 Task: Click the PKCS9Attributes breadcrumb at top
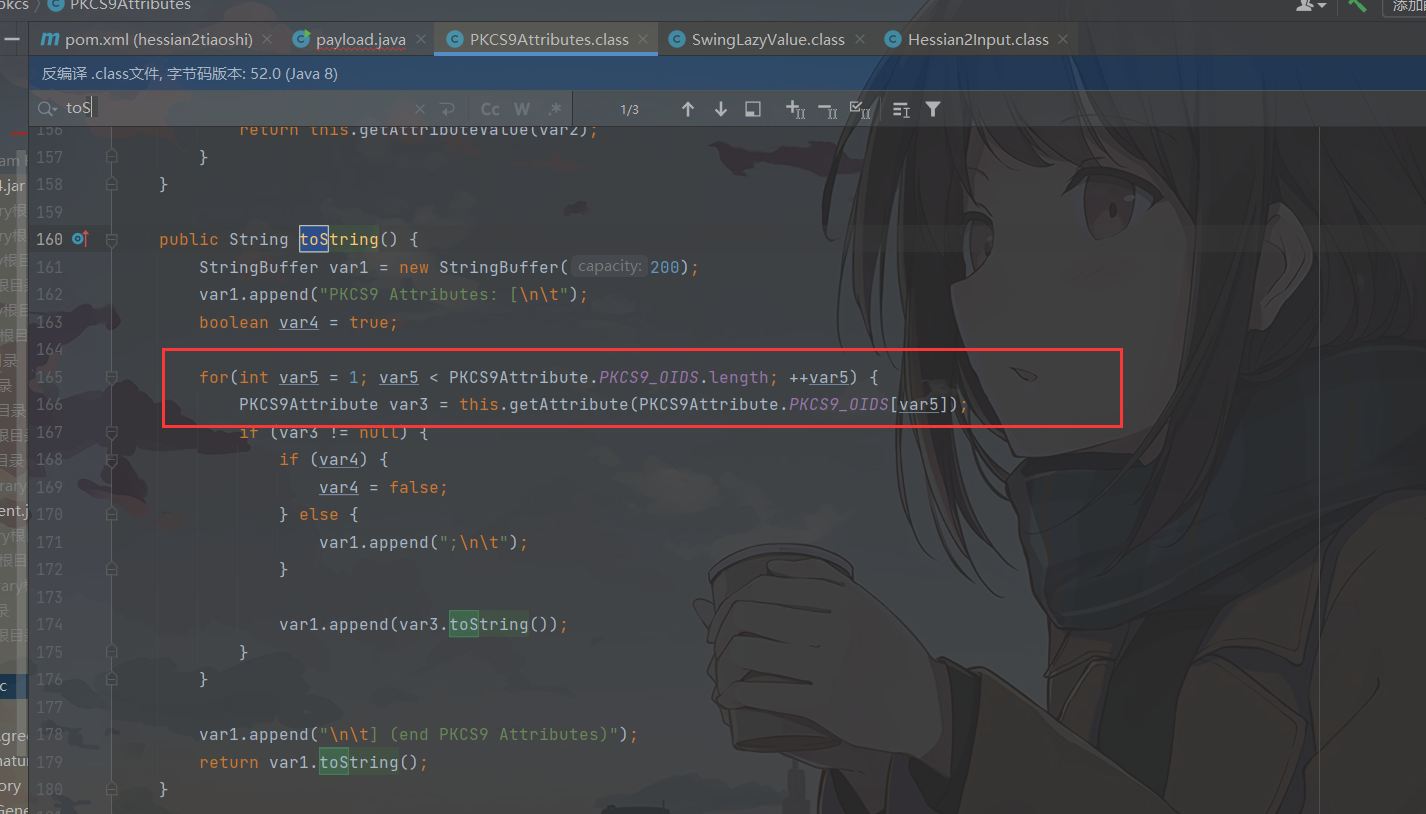coord(130,5)
